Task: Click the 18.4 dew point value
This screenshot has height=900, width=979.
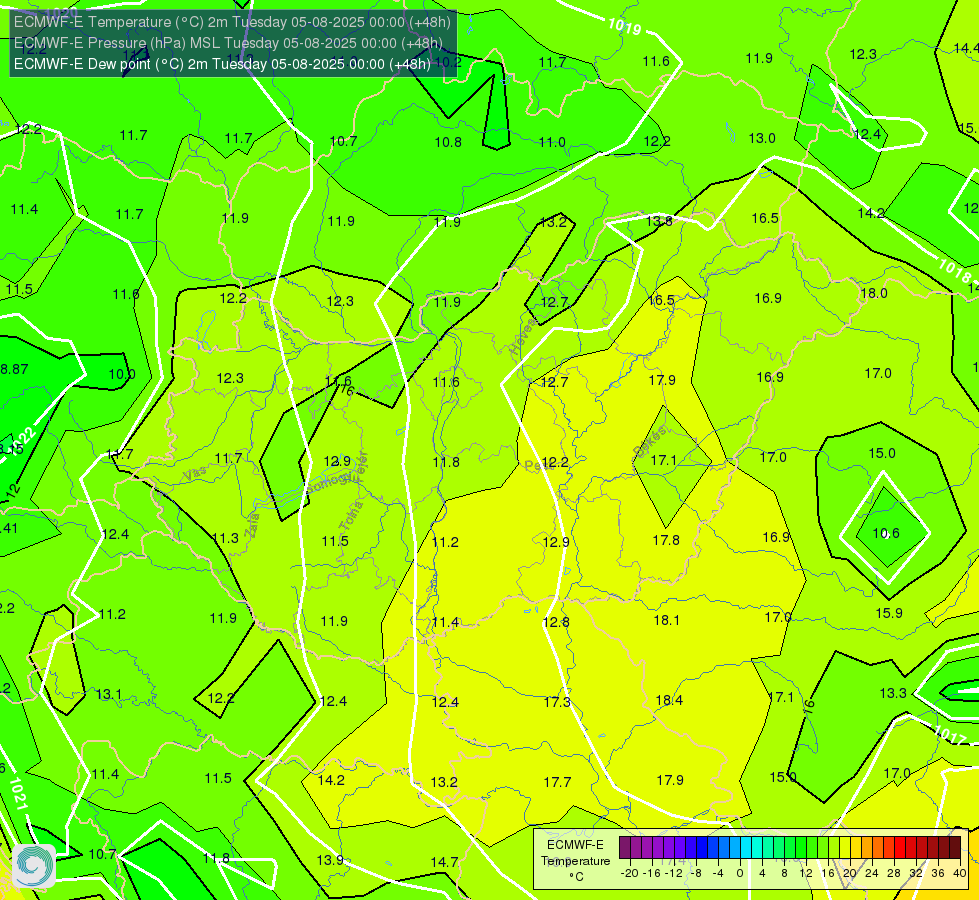Action: point(669,700)
